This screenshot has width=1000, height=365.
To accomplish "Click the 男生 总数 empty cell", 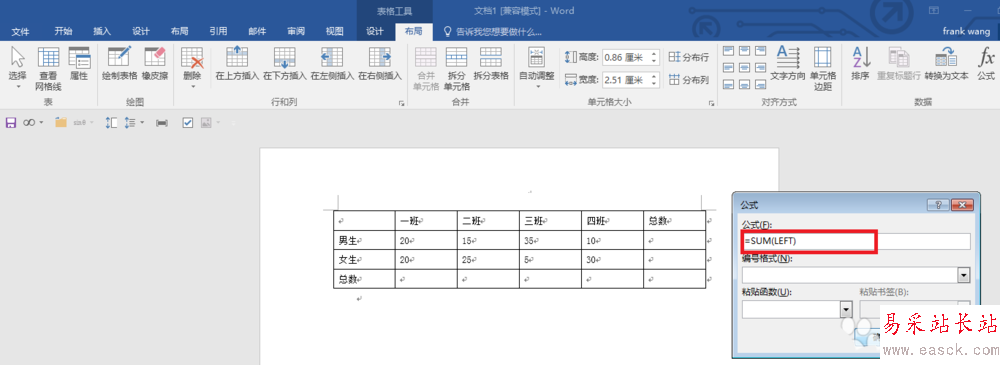I will 674,241.
